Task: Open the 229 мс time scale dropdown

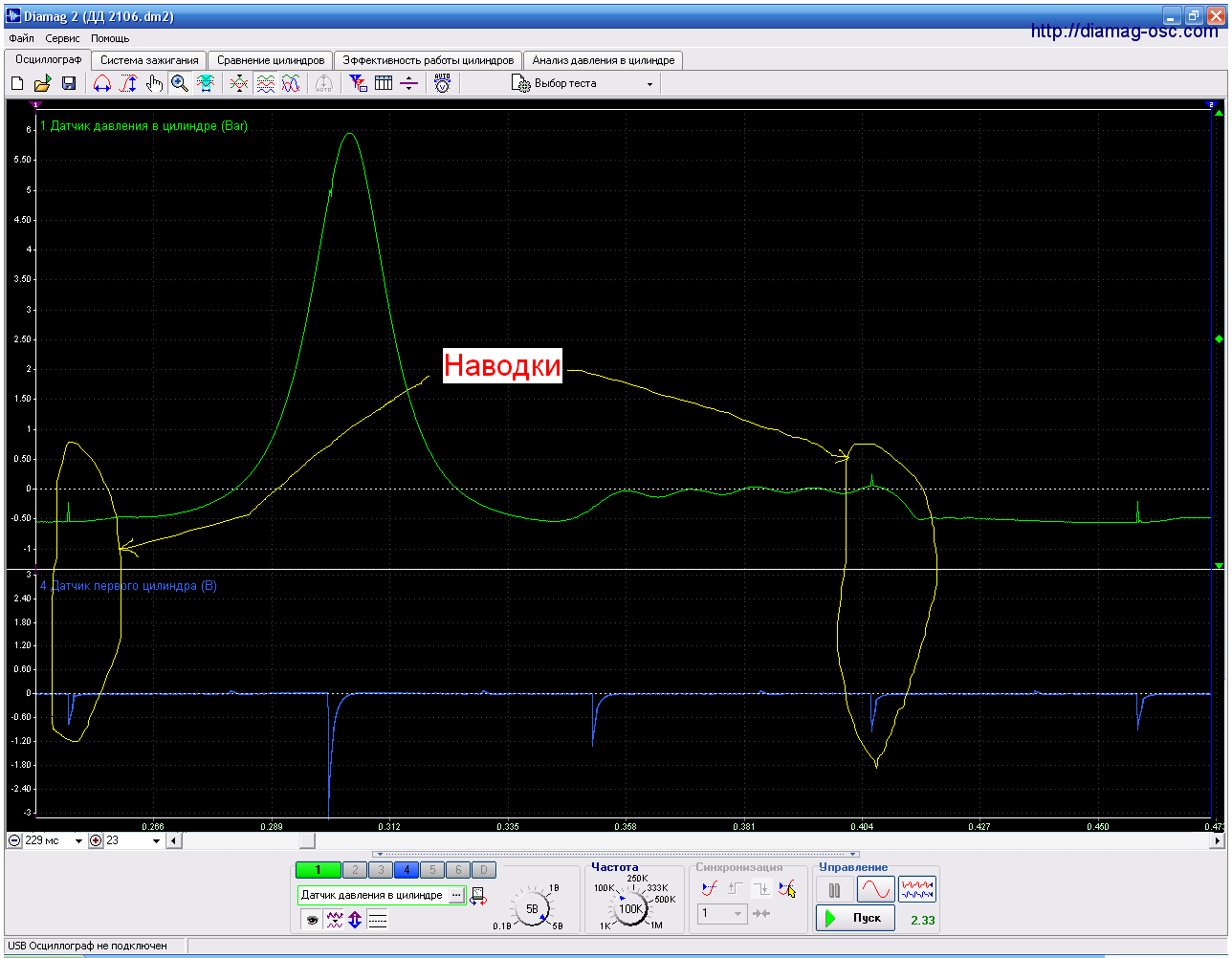Action: click(x=78, y=841)
